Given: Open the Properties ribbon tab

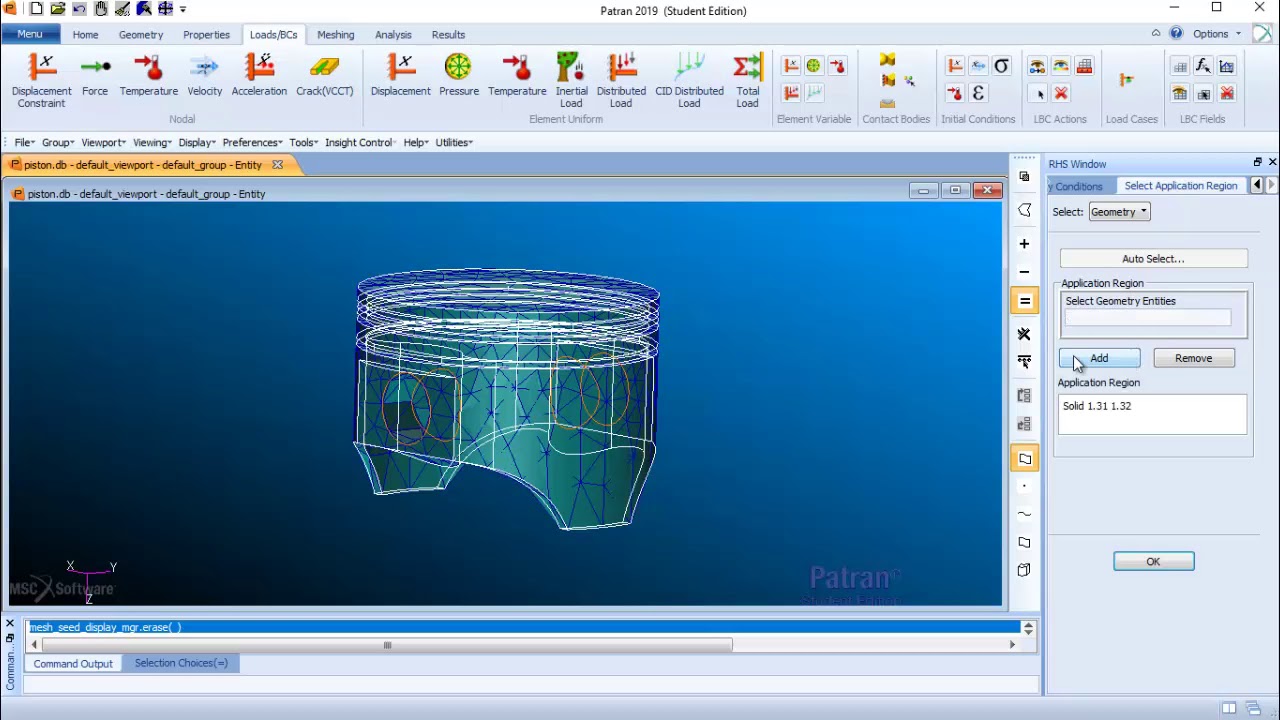Looking at the screenshot, I should click(206, 35).
